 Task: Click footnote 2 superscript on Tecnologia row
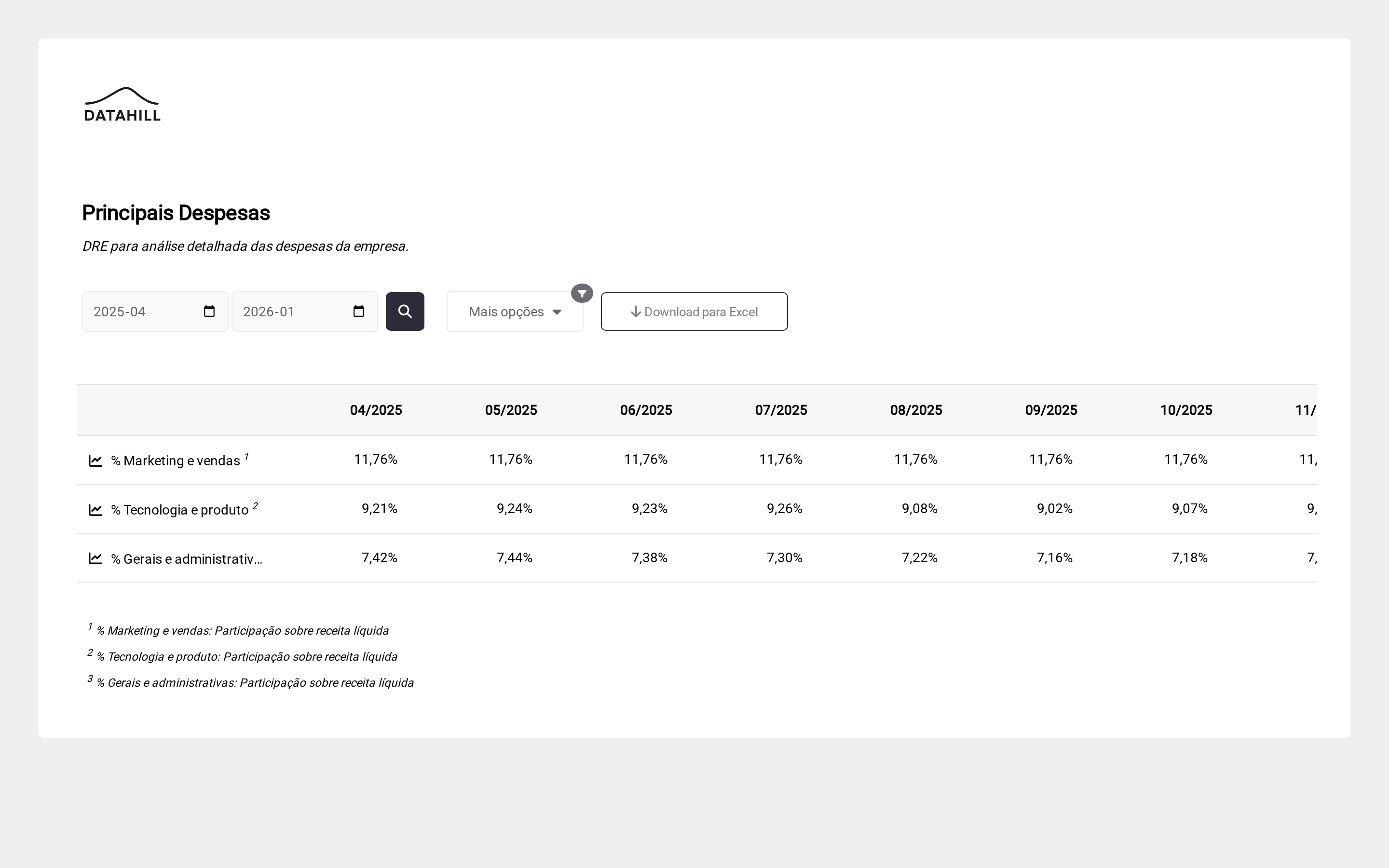pyautogui.click(x=255, y=506)
